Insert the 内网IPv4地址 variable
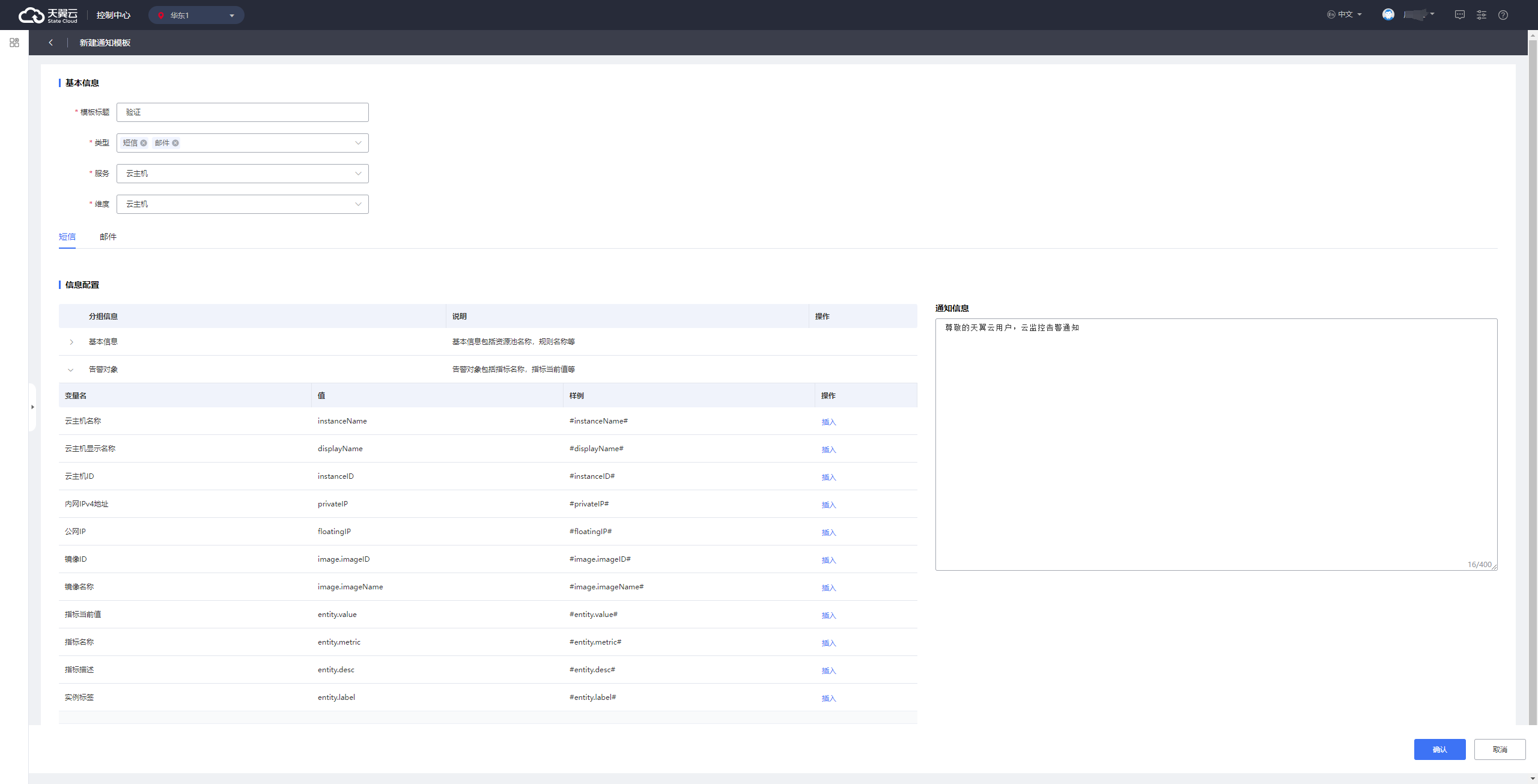Viewport: 1538px width, 784px height. (828, 505)
